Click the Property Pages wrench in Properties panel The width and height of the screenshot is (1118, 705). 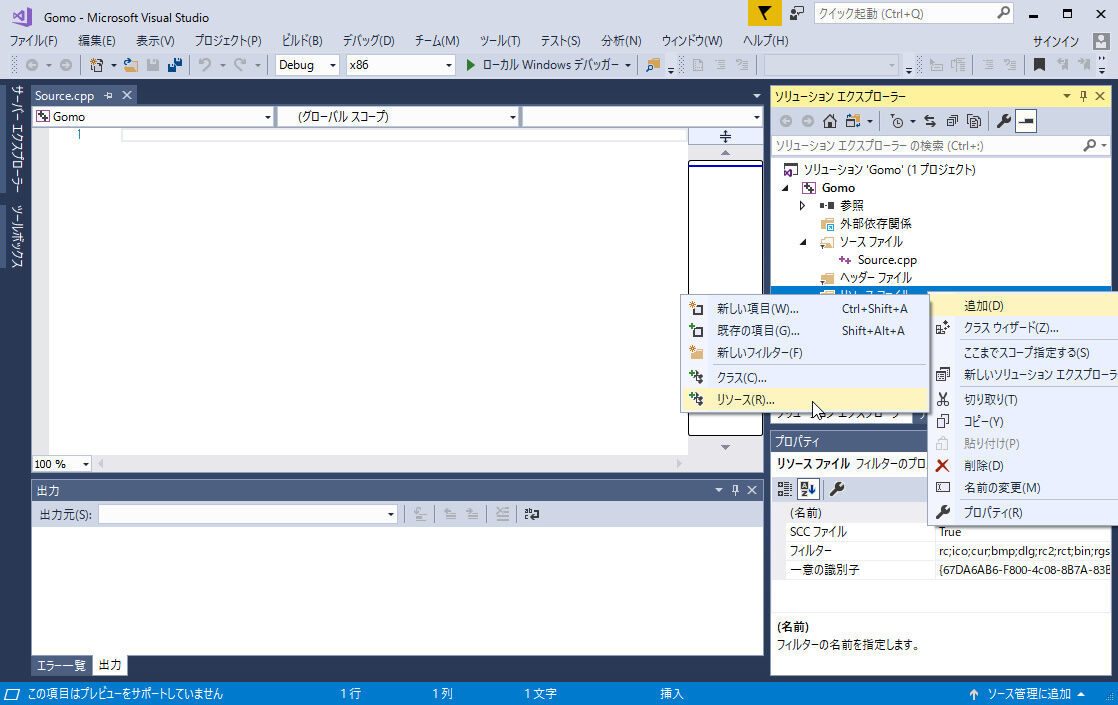(x=837, y=489)
